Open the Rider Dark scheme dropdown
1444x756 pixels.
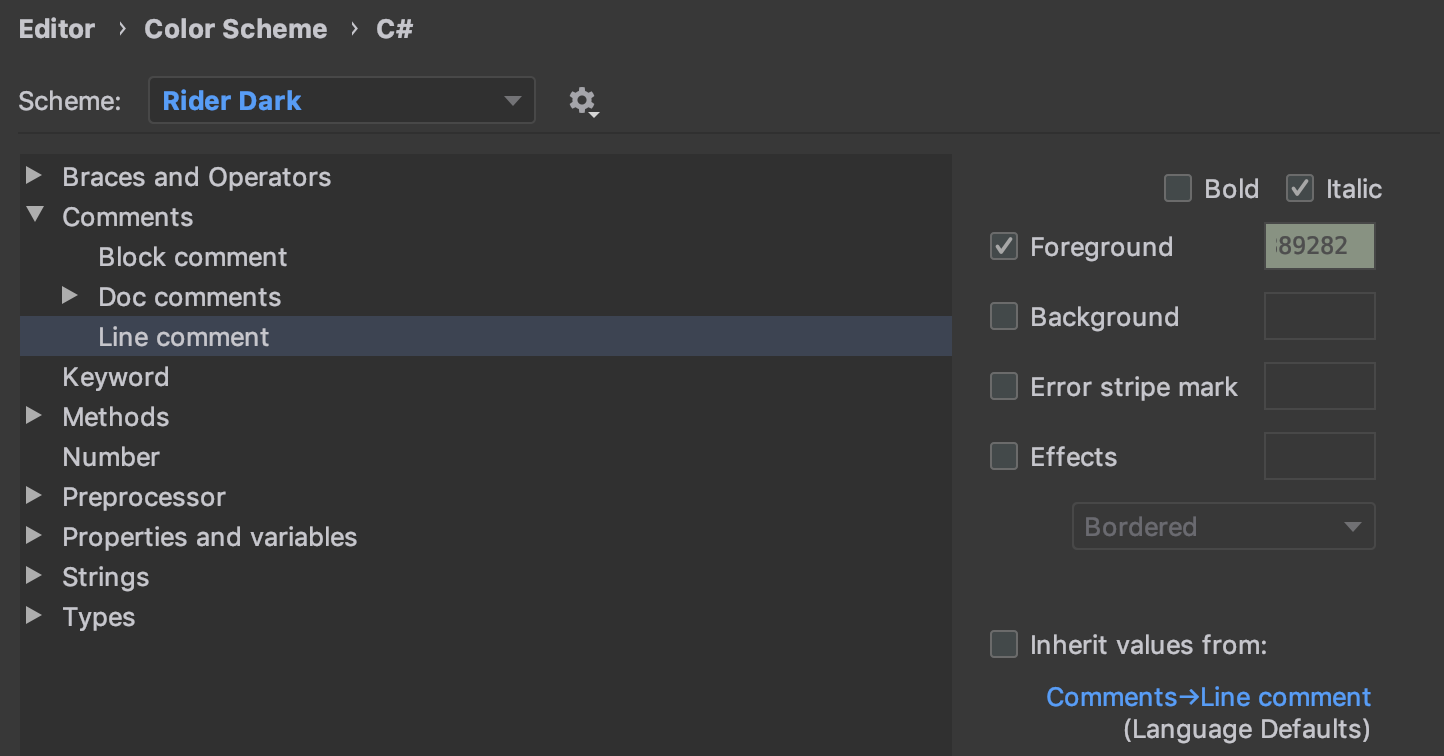(341, 100)
